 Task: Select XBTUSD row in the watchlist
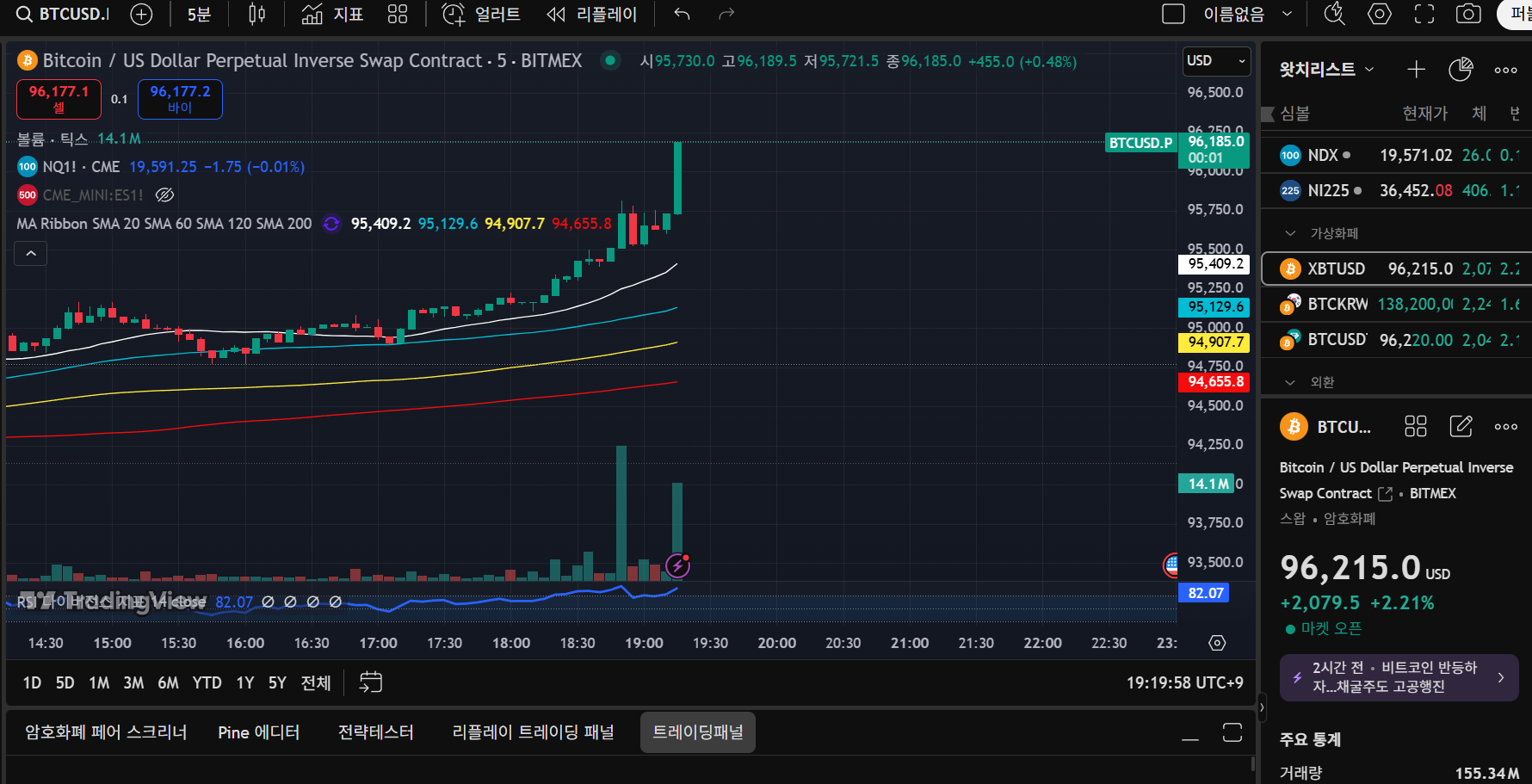1394,269
